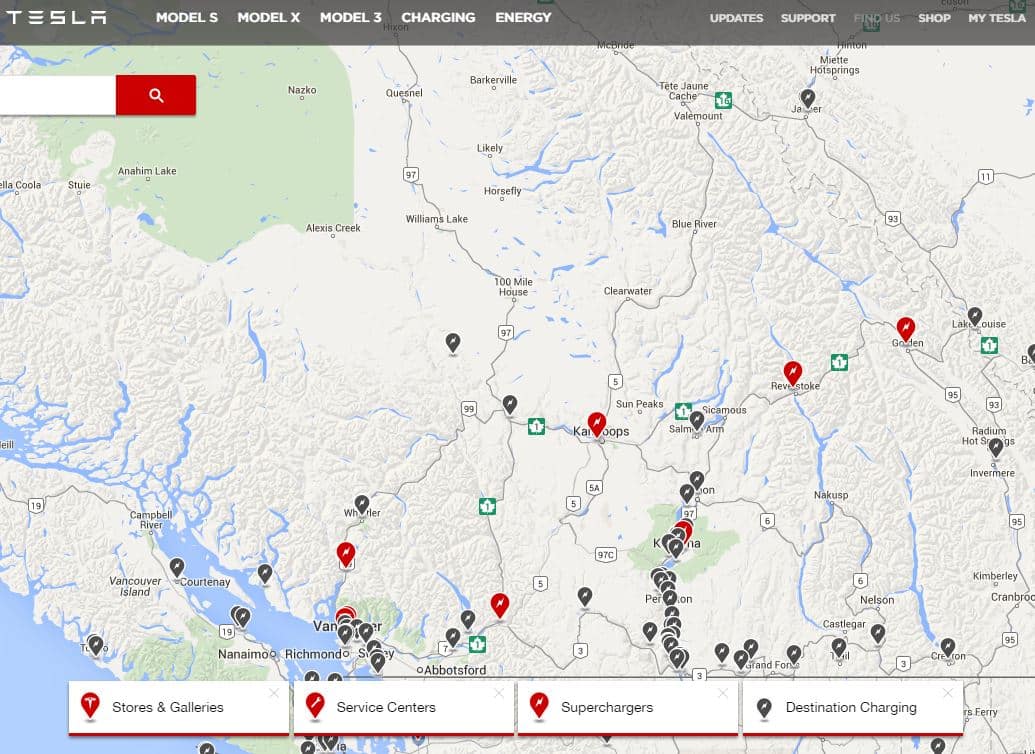This screenshot has height=754, width=1035.
Task: Go to the Shop link
Action: [x=934, y=18]
